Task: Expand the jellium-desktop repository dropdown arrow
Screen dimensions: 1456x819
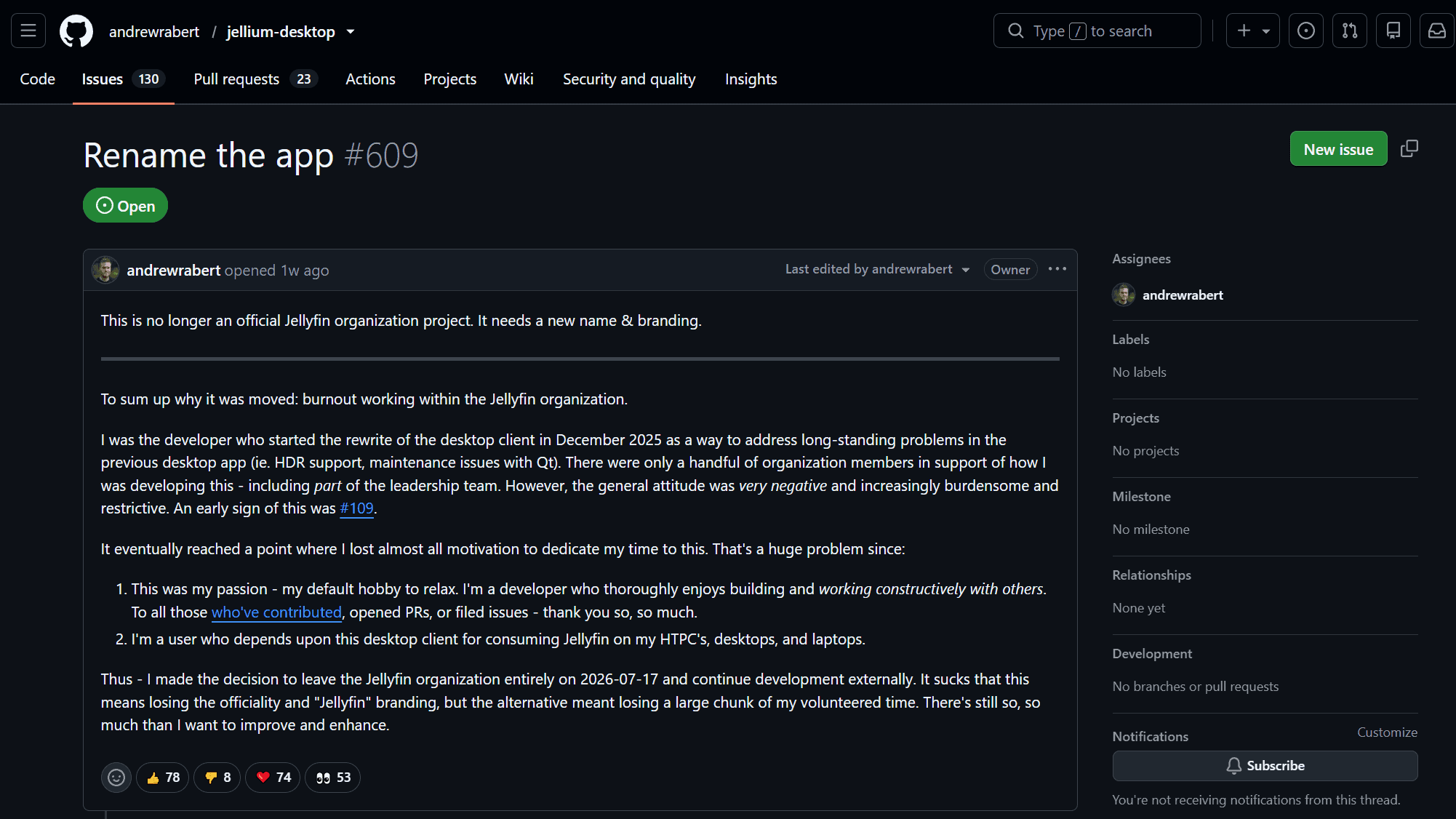Action: coord(351,31)
